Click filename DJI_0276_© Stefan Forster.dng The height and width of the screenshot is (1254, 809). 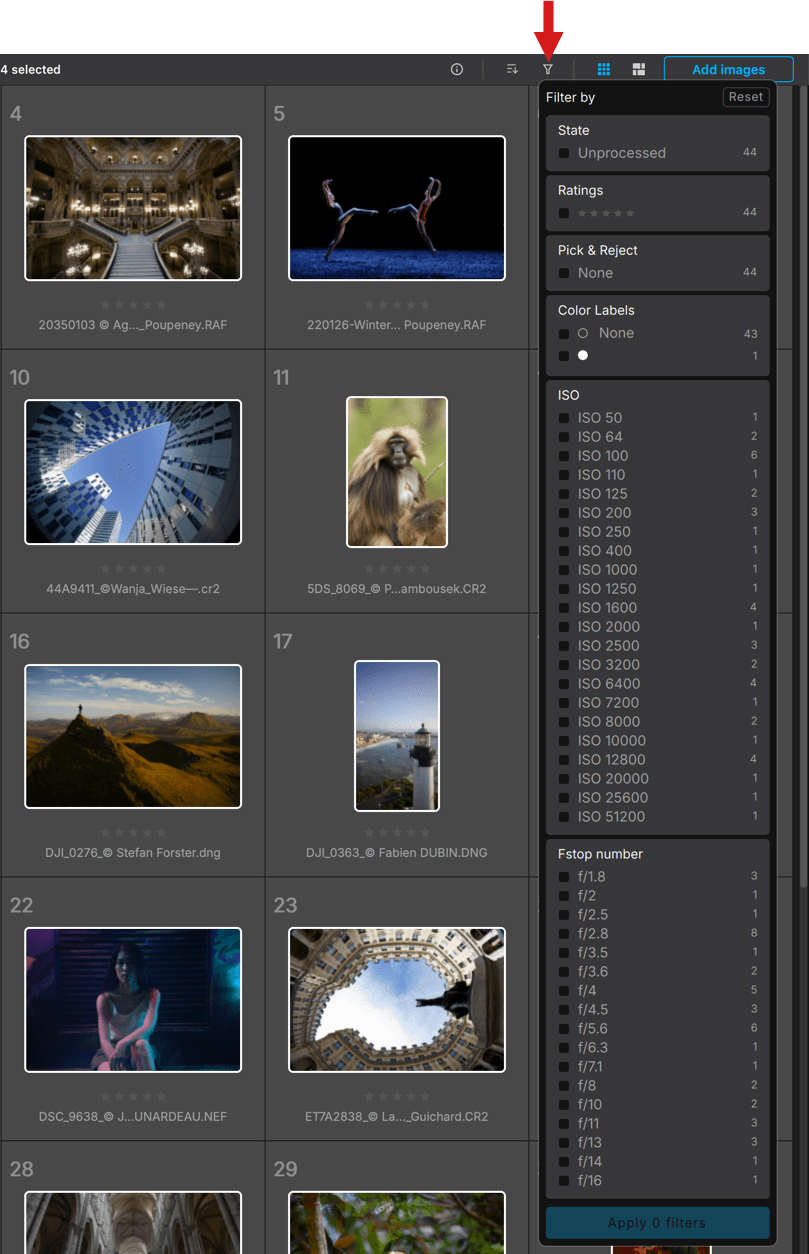[x=133, y=853]
